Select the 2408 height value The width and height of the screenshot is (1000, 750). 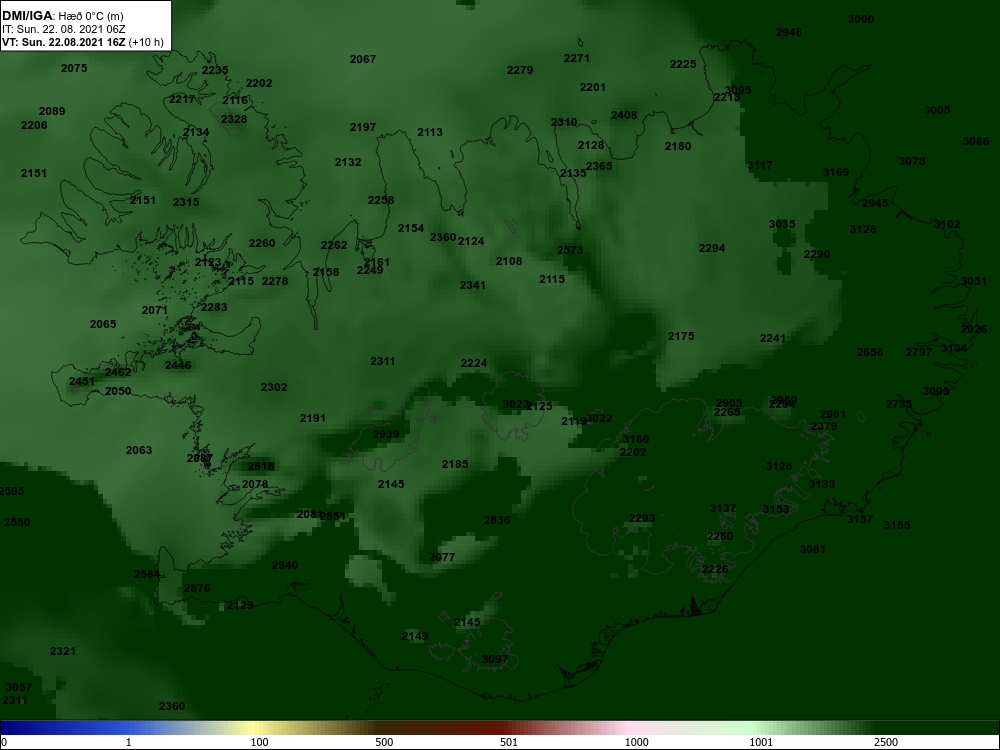(624, 115)
